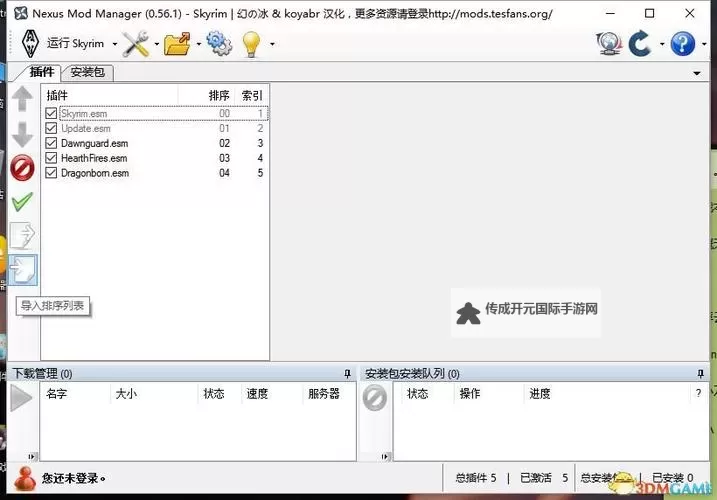Click the green checkmark enable-all icon
Viewport: 717px width, 500px height.
tap(22, 202)
